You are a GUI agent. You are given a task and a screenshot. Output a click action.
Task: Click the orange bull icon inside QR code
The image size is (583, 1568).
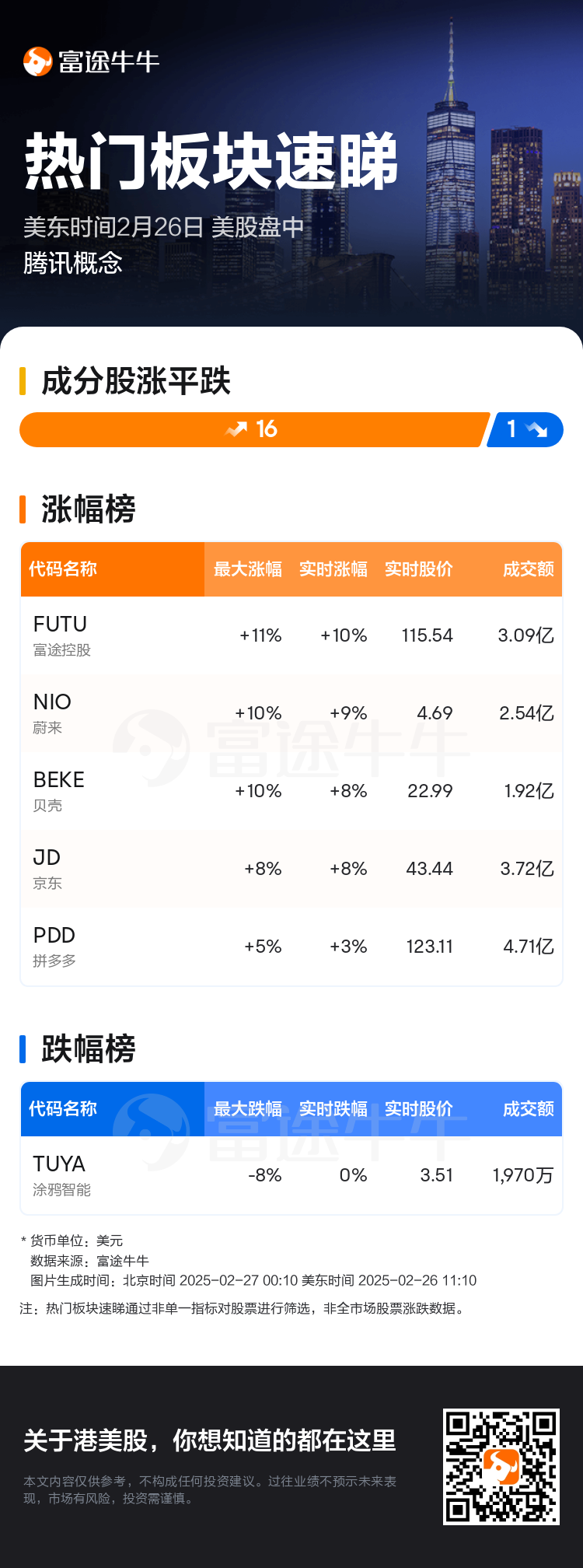501,1466
